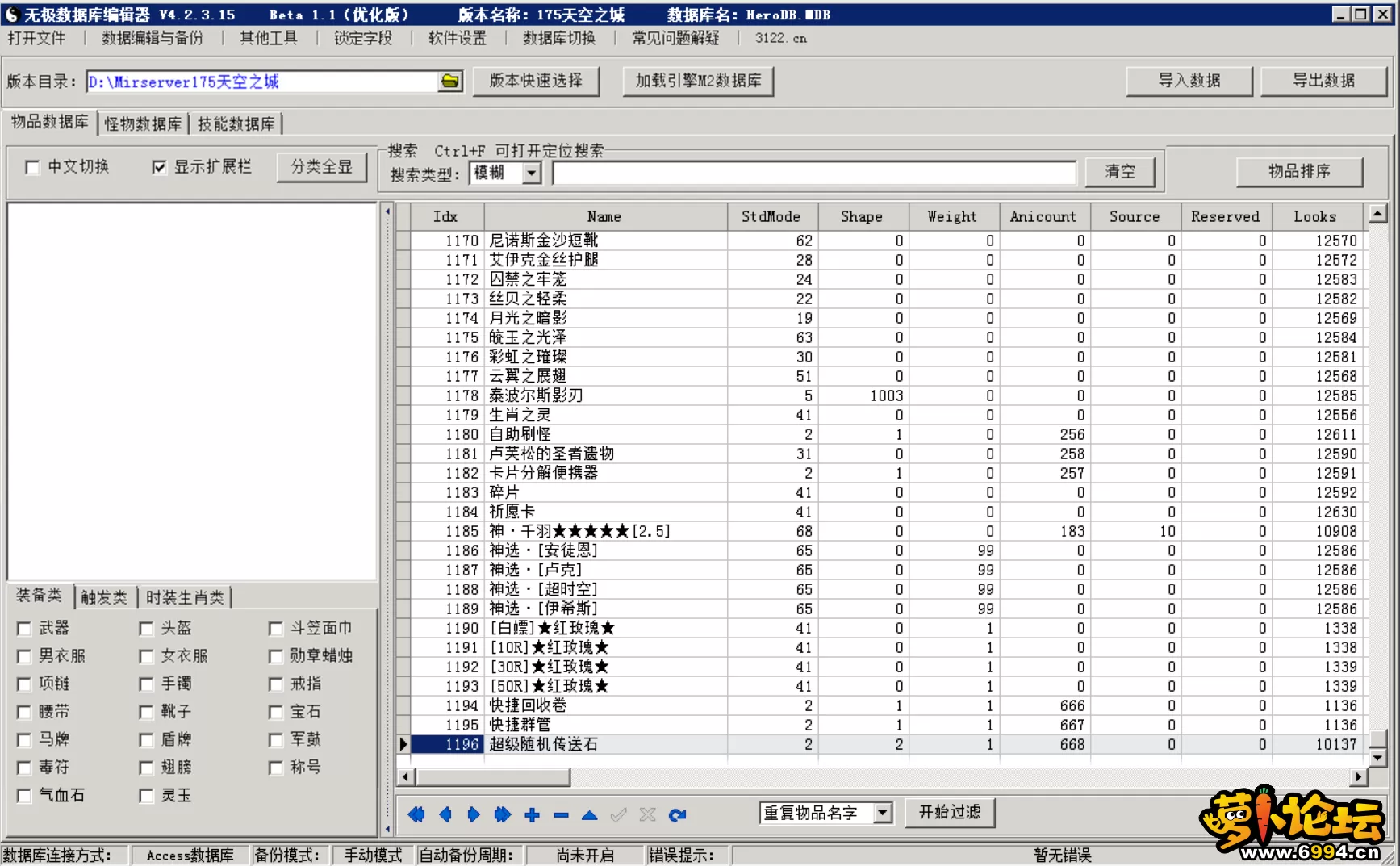1400x866 pixels.
Task: Toggle 中文切换 checkbox
Action: coord(32,167)
